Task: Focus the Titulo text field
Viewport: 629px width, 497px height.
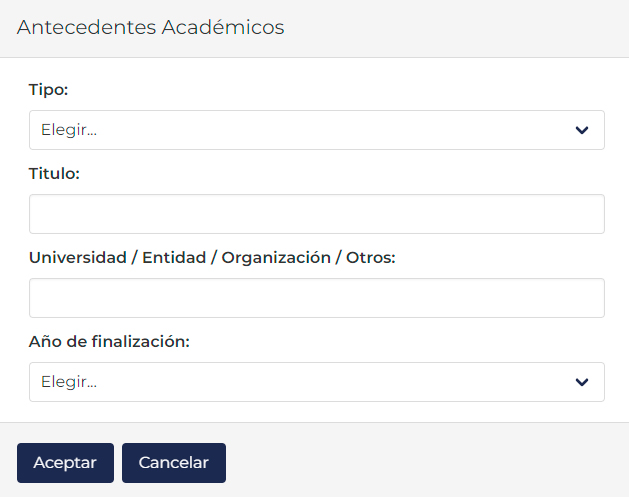Action: 316,214
